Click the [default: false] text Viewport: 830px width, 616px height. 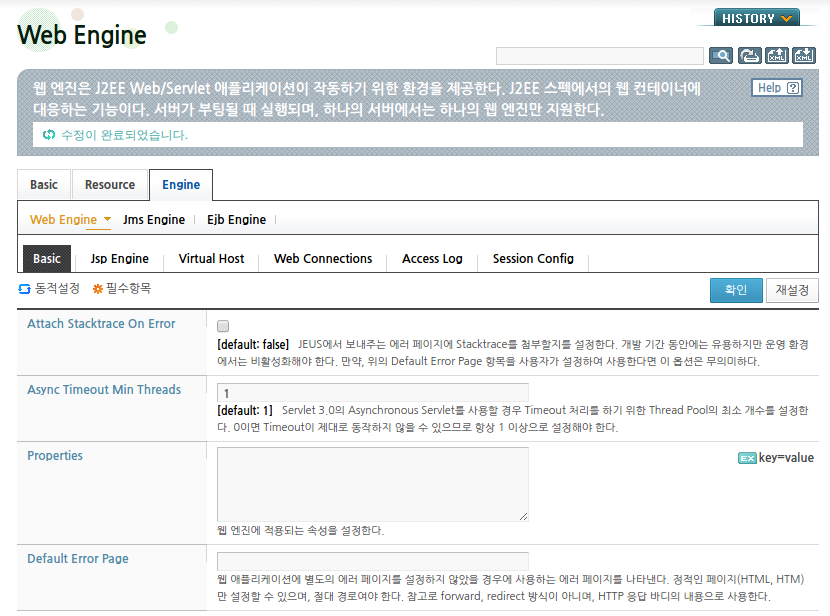click(253, 345)
